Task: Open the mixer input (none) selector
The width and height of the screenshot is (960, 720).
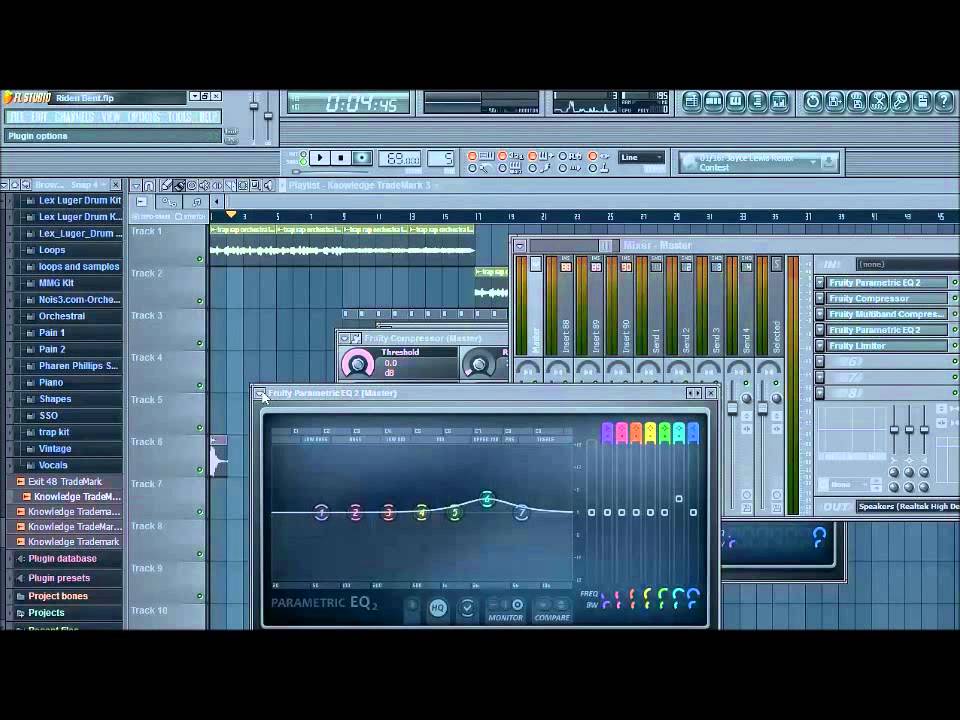Action: [x=907, y=264]
